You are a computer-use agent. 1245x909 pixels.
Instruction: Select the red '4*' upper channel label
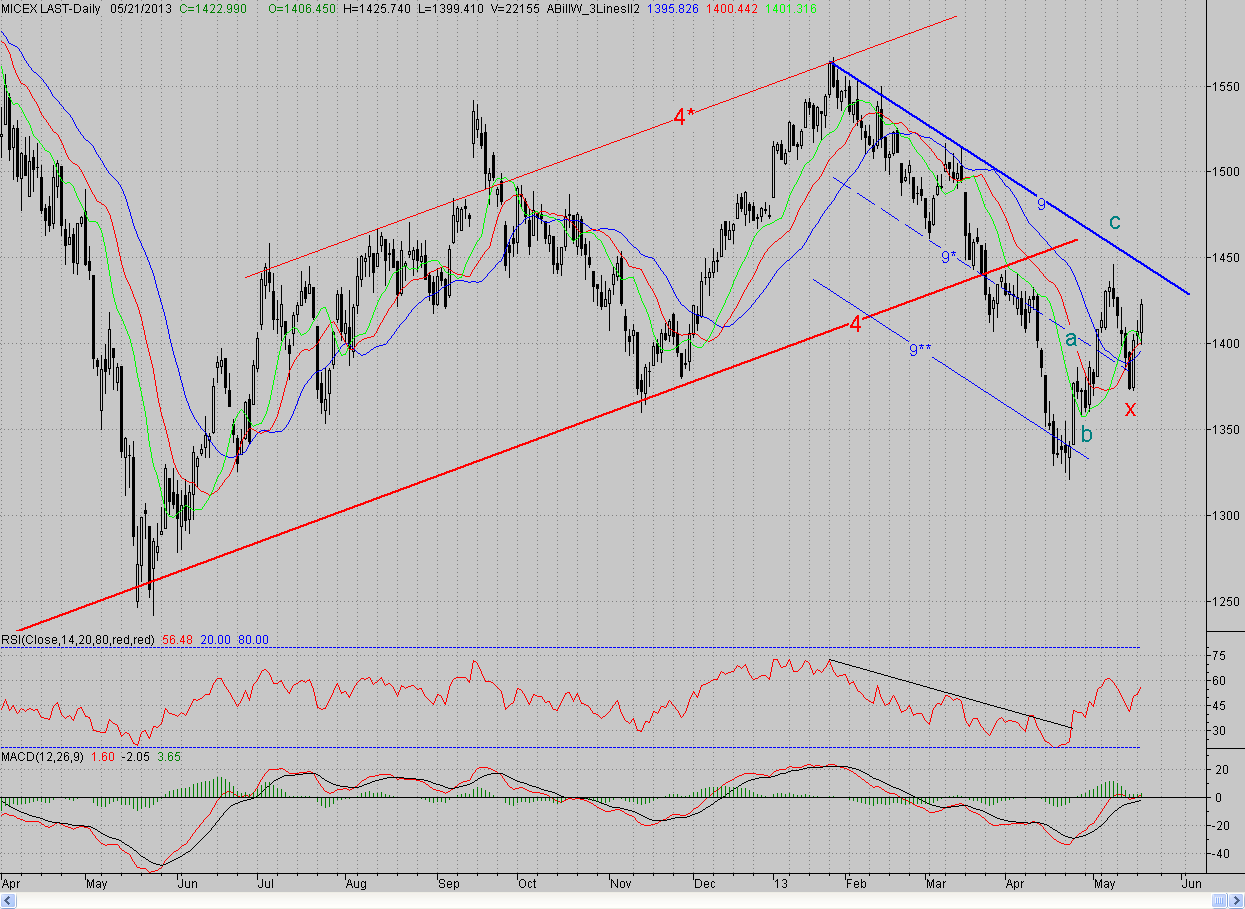click(683, 117)
